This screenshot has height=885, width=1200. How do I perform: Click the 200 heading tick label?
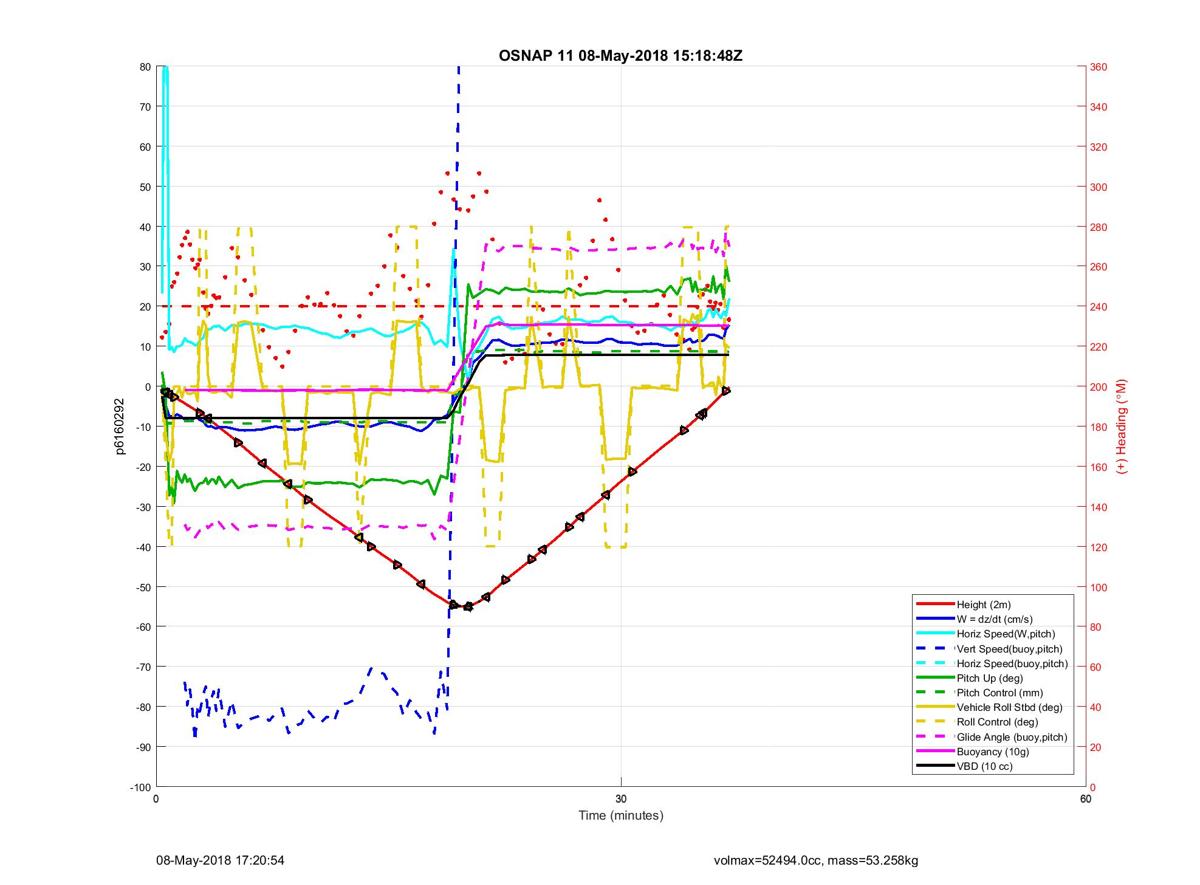tap(1100, 387)
